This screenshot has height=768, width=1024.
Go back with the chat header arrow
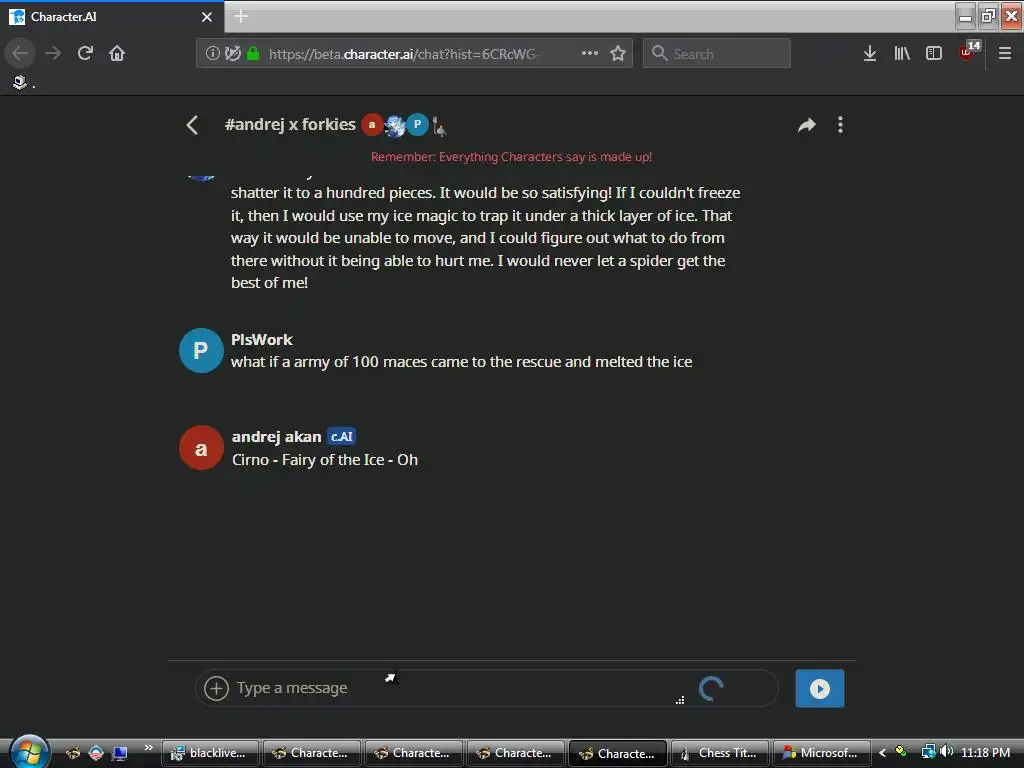[192, 125]
